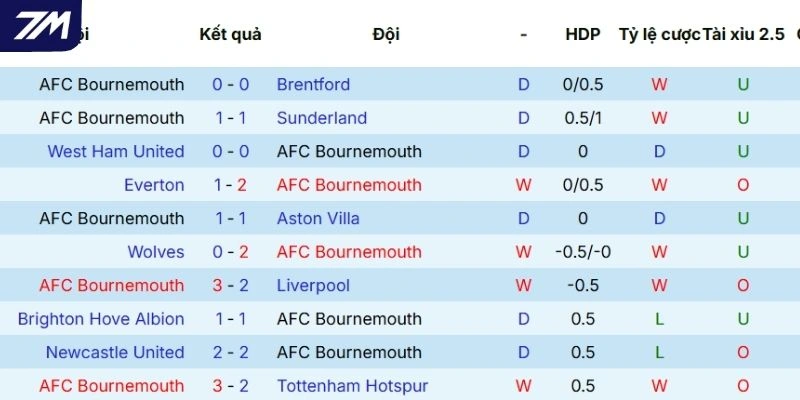Select West Ham United team link
Viewport: 800px width, 400px height.
115,152
